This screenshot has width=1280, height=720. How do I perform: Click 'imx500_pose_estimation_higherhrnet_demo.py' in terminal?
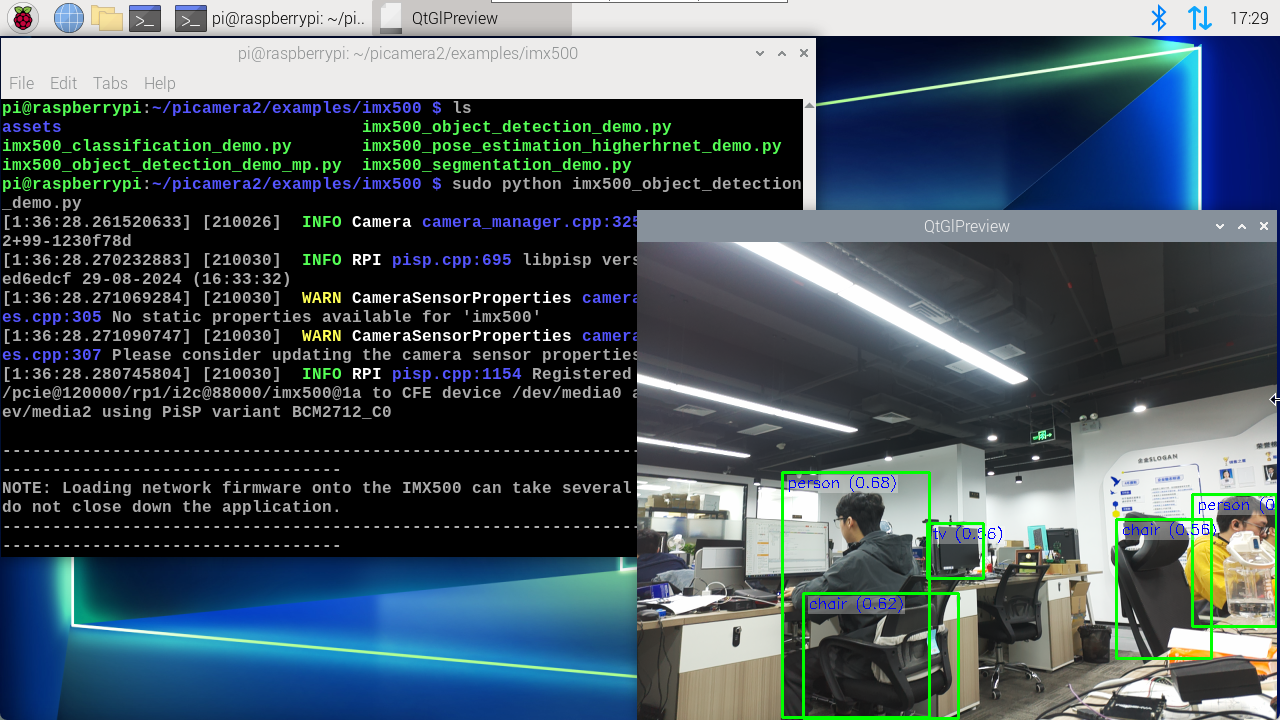572,146
